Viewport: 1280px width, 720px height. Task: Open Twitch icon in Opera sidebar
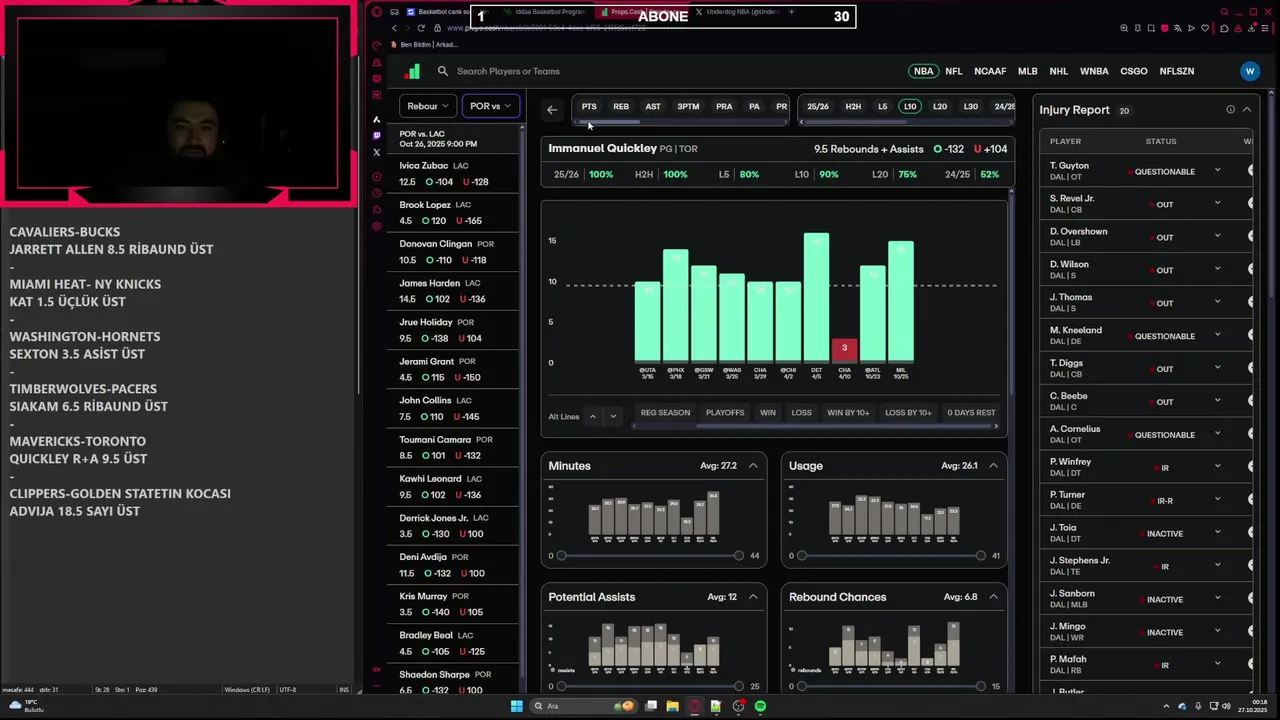[x=377, y=135]
